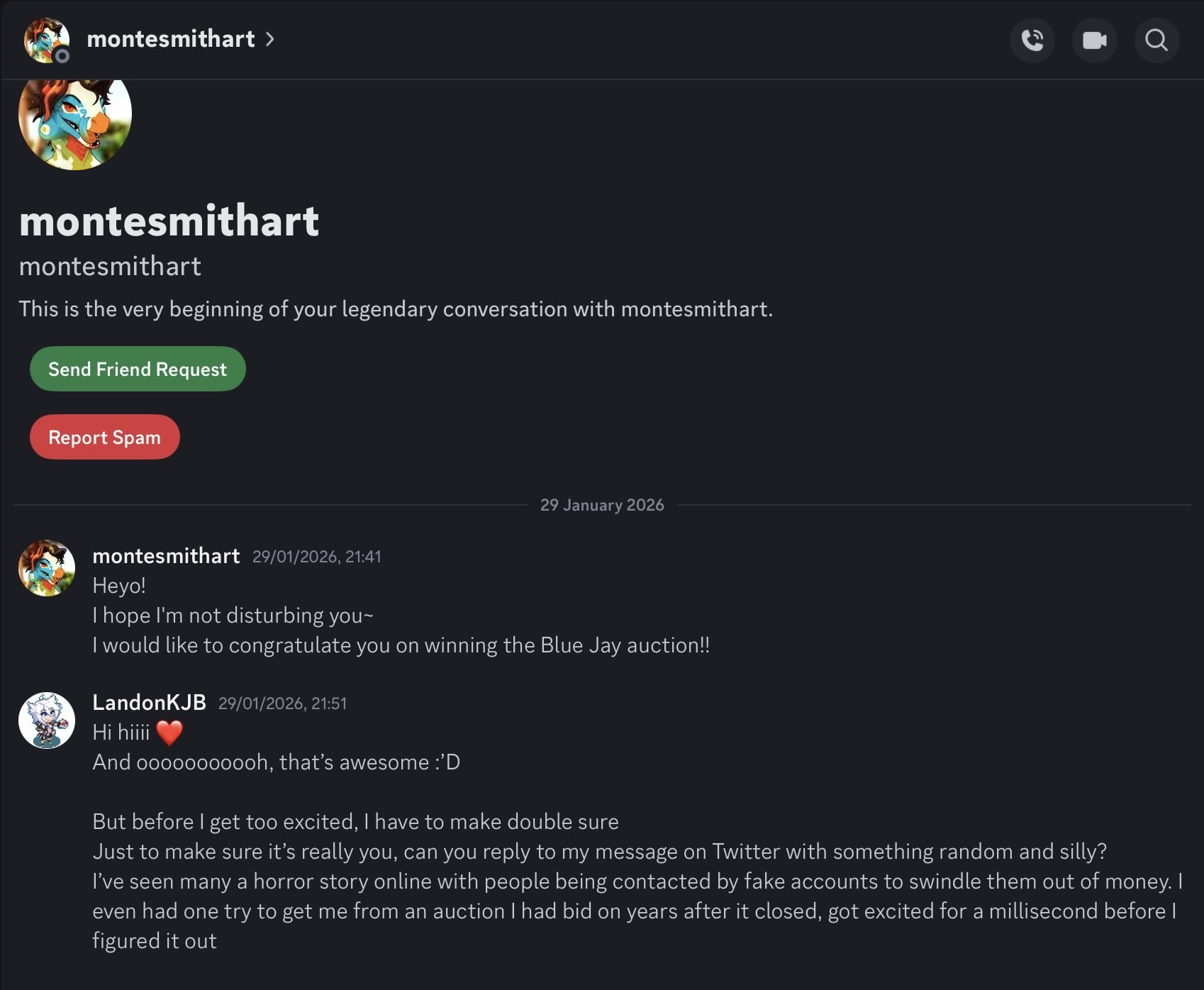Click the small header avatar of montesmithart
The width and height of the screenshot is (1204, 990).
coord(47,40)
